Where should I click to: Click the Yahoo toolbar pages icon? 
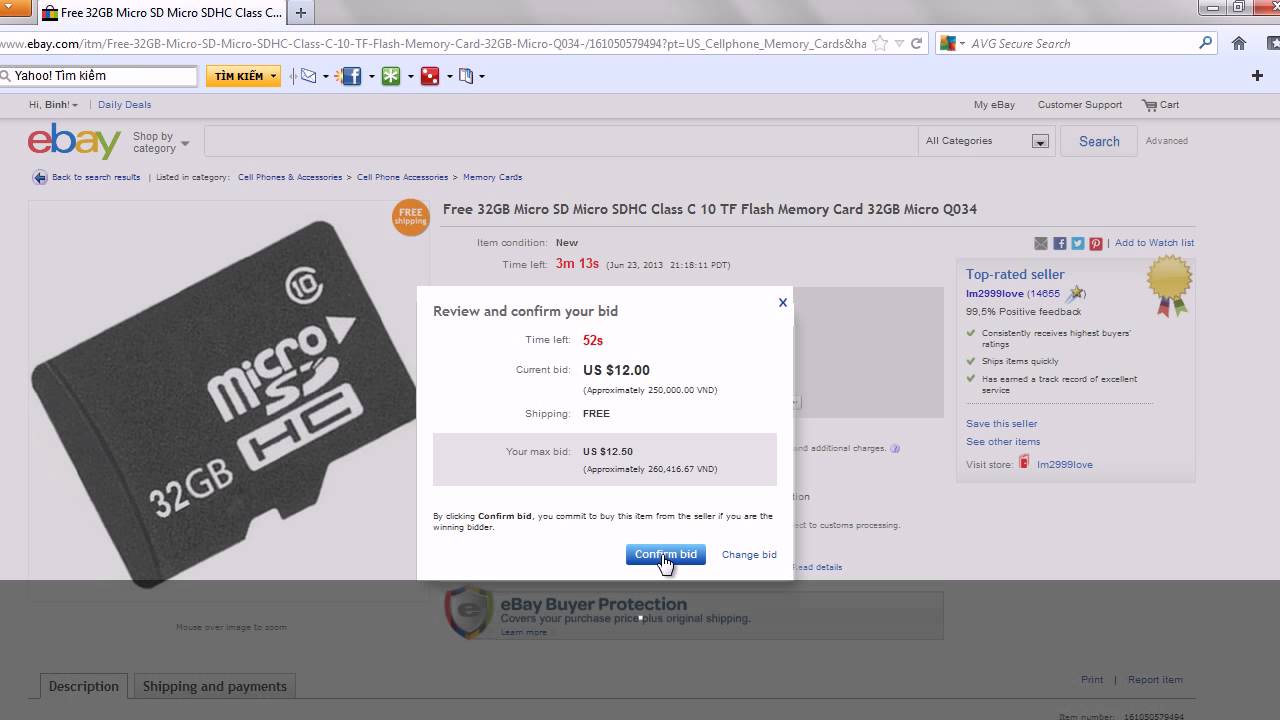coord(466,76)
